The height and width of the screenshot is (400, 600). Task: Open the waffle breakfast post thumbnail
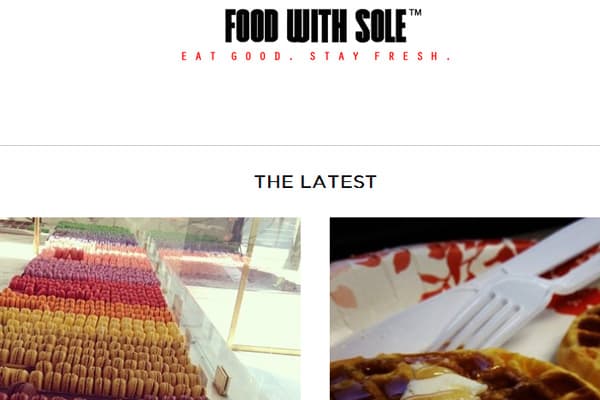[465, 309]
